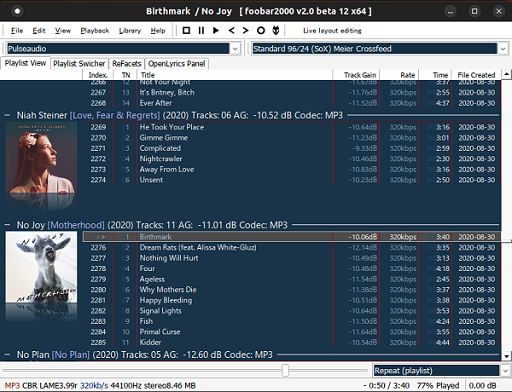Select track Fish
This screenshot has width=512, height=392.
tap(292, 321)
